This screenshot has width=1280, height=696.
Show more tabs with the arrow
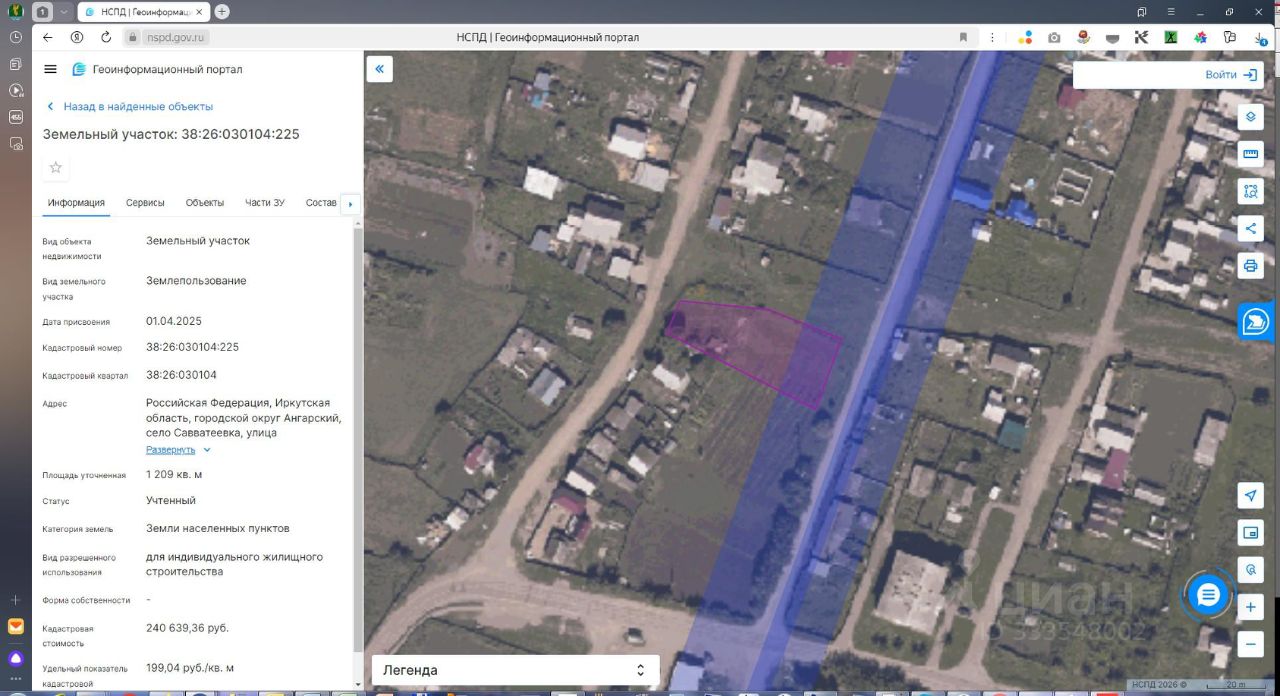[350, 204]
